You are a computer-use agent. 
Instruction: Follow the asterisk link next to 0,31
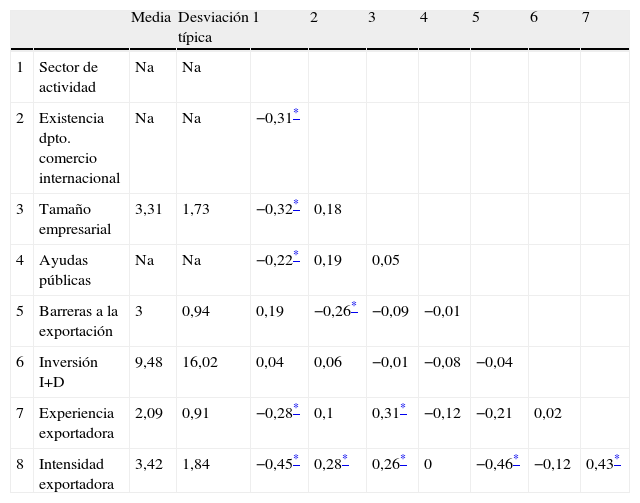[x=403, y=410]
